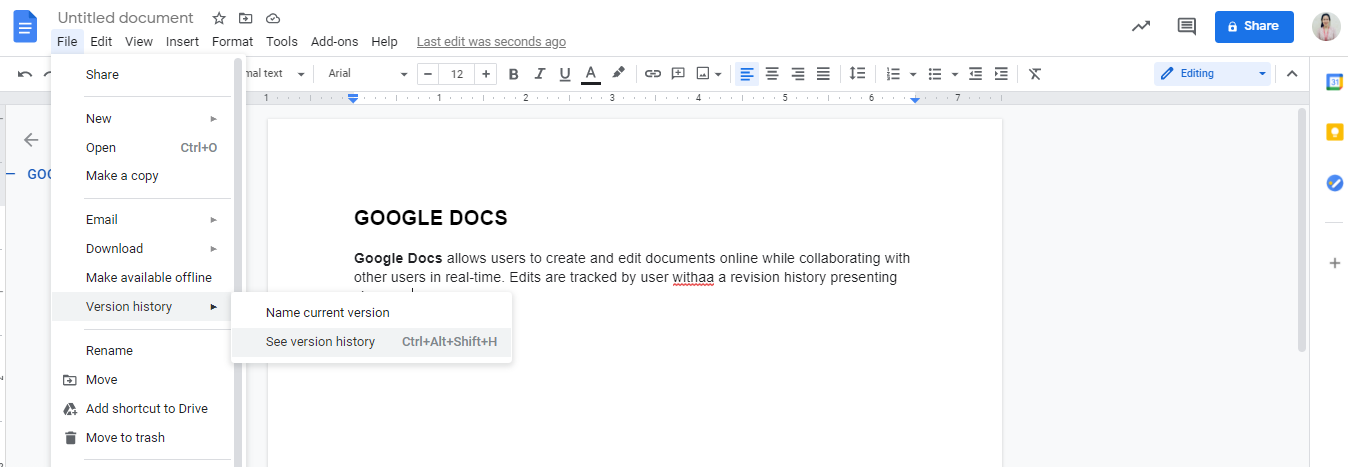This screenshot has width=1348, height=467.
Task: Choose Add shortcut to Drive
Action: [142, 408]
